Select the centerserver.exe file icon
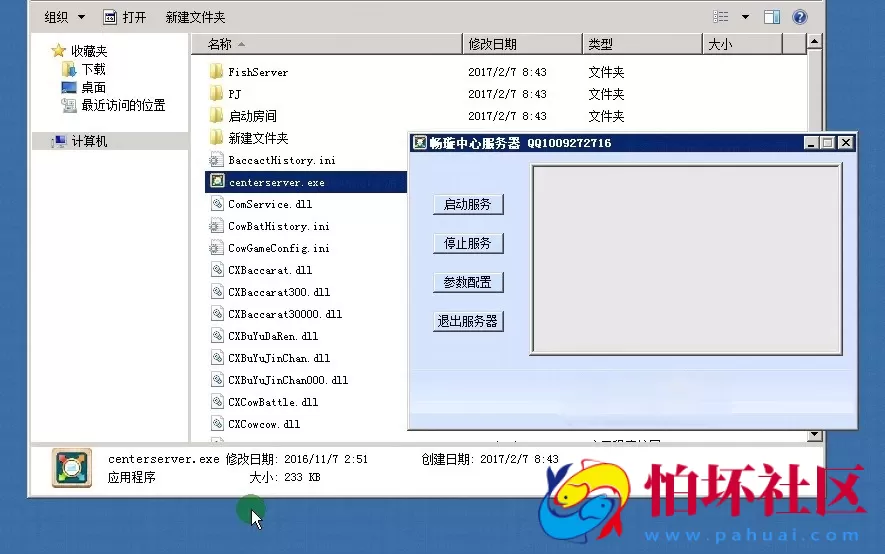The width and height of the screenshot is (885, 554). point(217,181)
